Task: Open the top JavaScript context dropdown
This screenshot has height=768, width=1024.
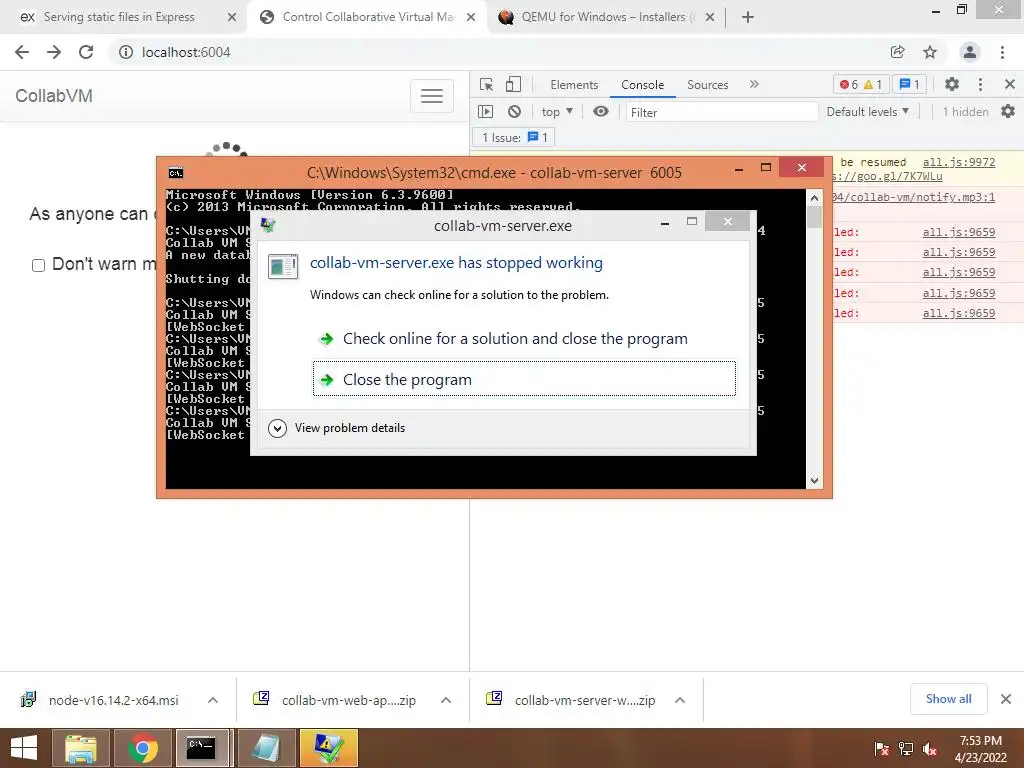Action: point(557,112)
